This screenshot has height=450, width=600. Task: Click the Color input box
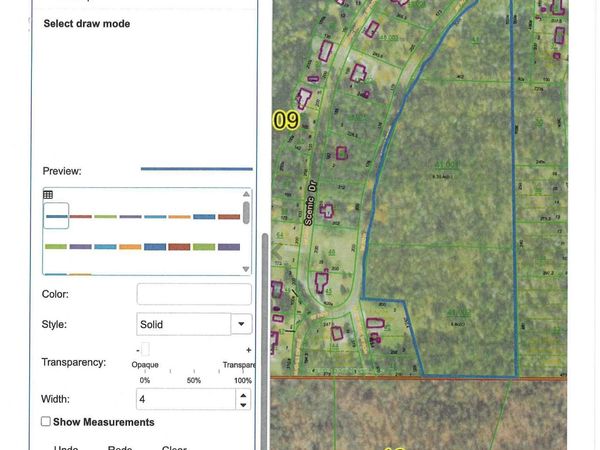coord(194,294)
